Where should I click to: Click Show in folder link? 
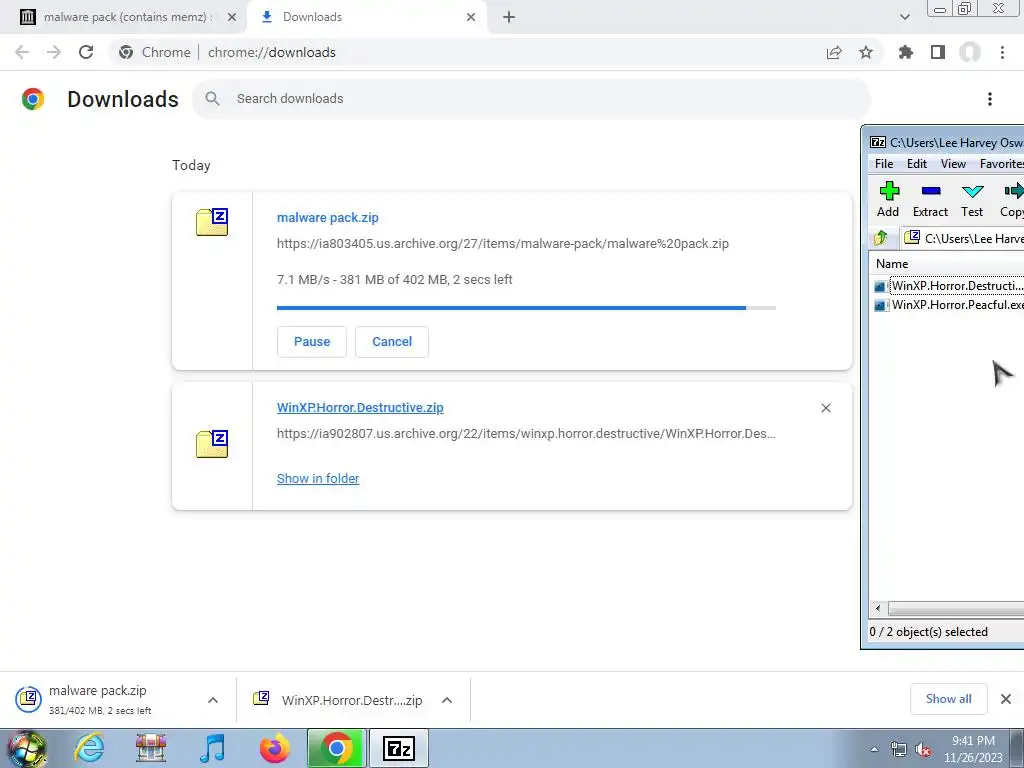click(x=318, y=479)
